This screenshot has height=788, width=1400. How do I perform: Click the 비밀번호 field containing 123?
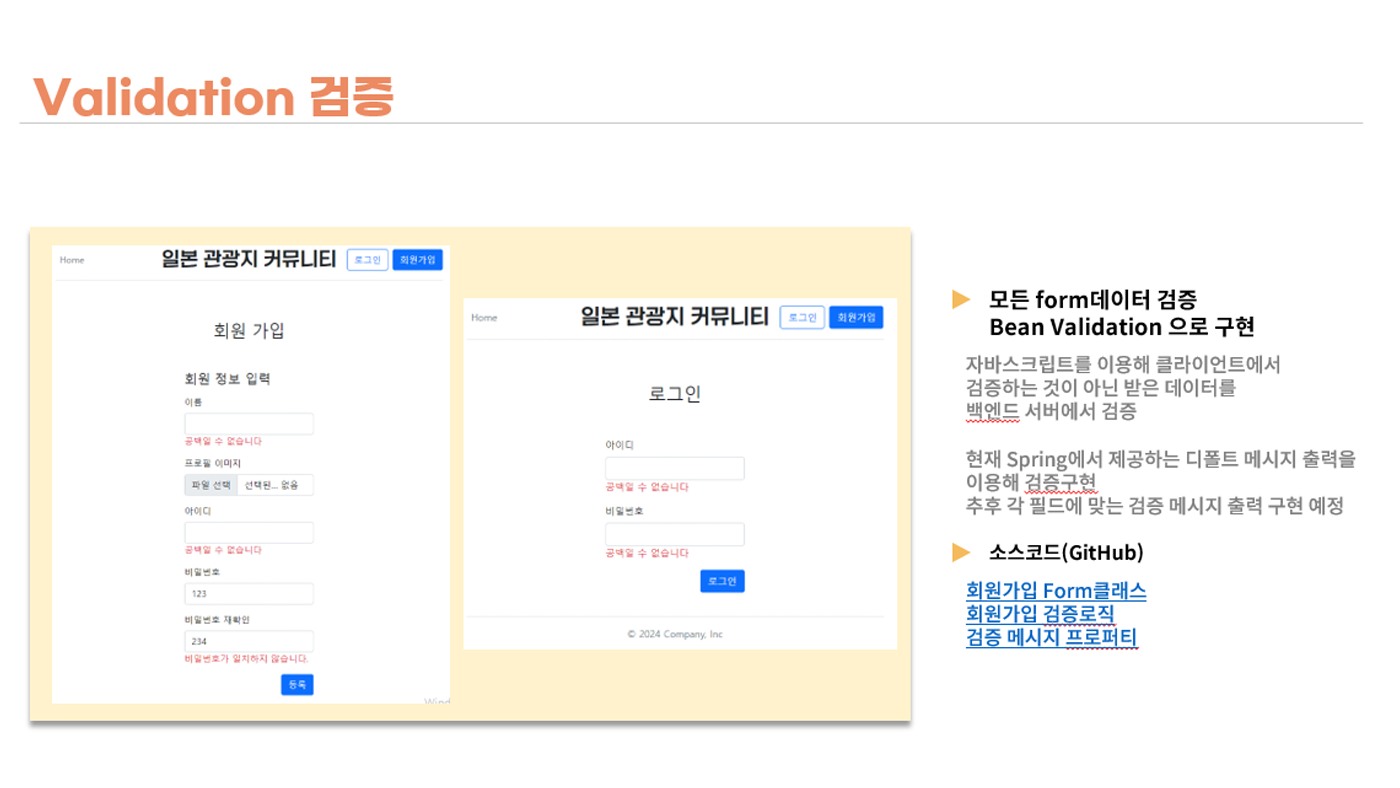point(249,594)
